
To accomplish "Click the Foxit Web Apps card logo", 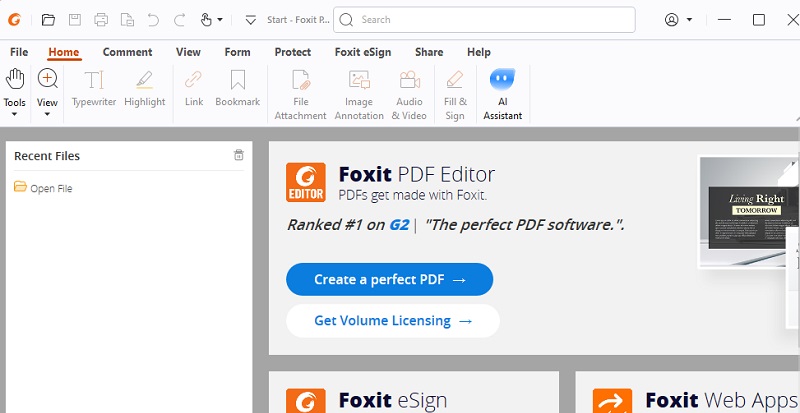I will [613, 401].
